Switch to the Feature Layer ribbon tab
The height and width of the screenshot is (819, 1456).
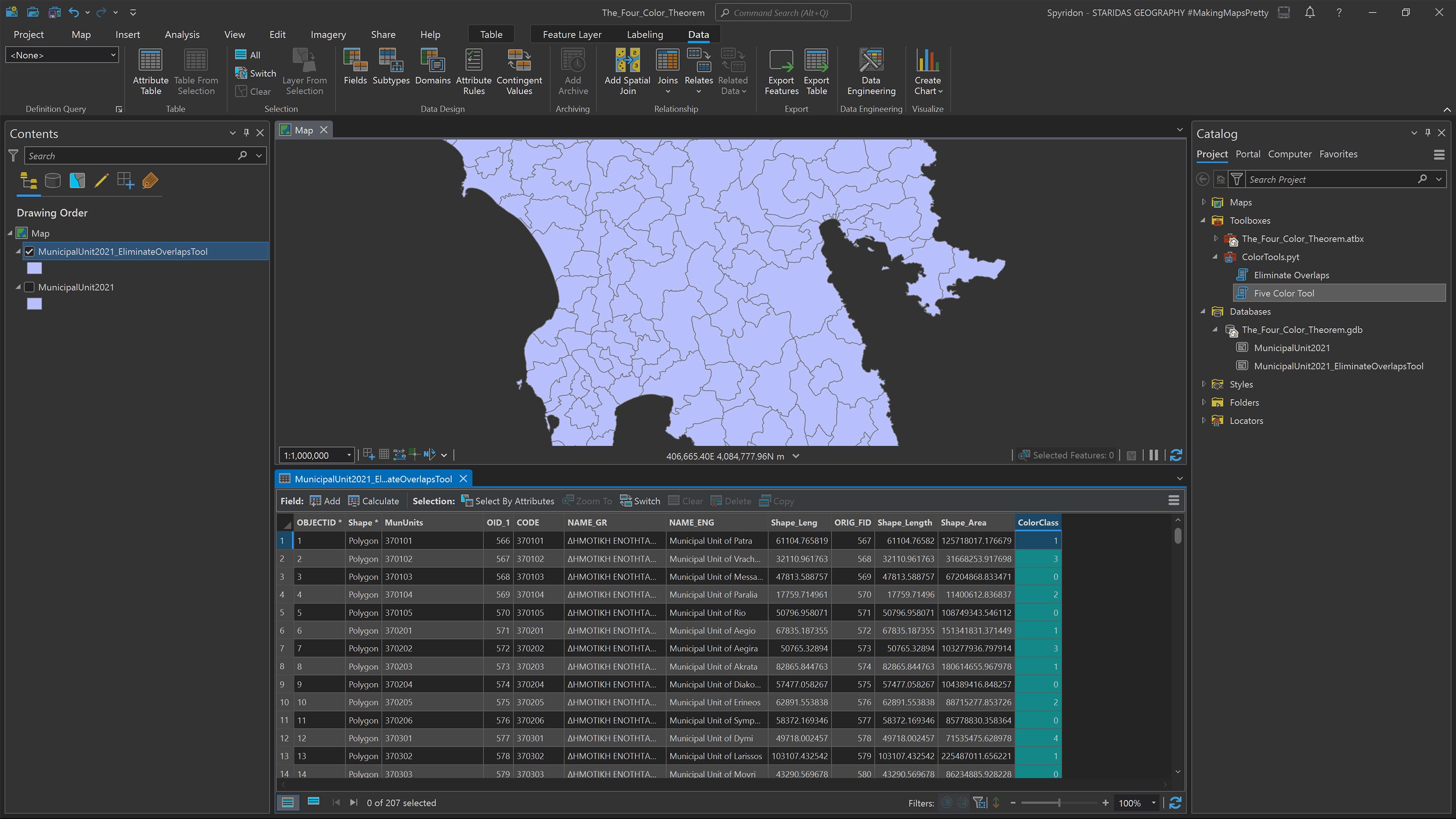(571, 34)
